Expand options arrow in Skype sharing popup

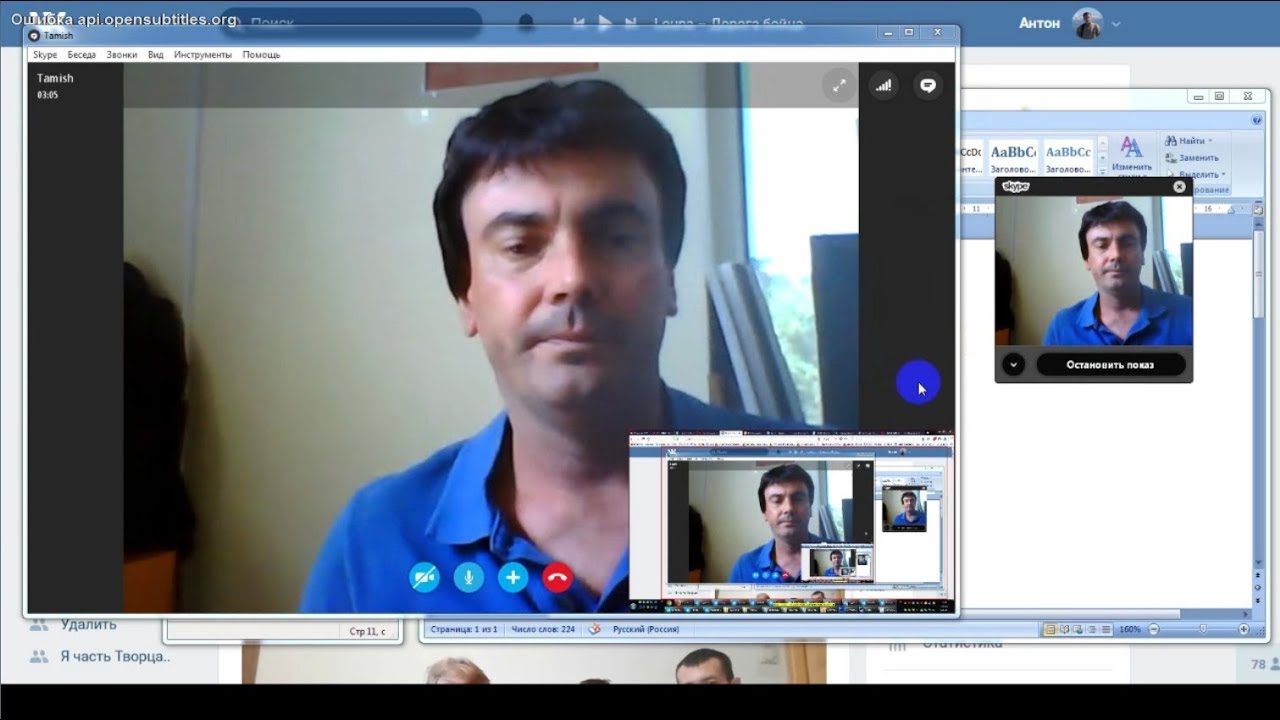point(1013,365)
